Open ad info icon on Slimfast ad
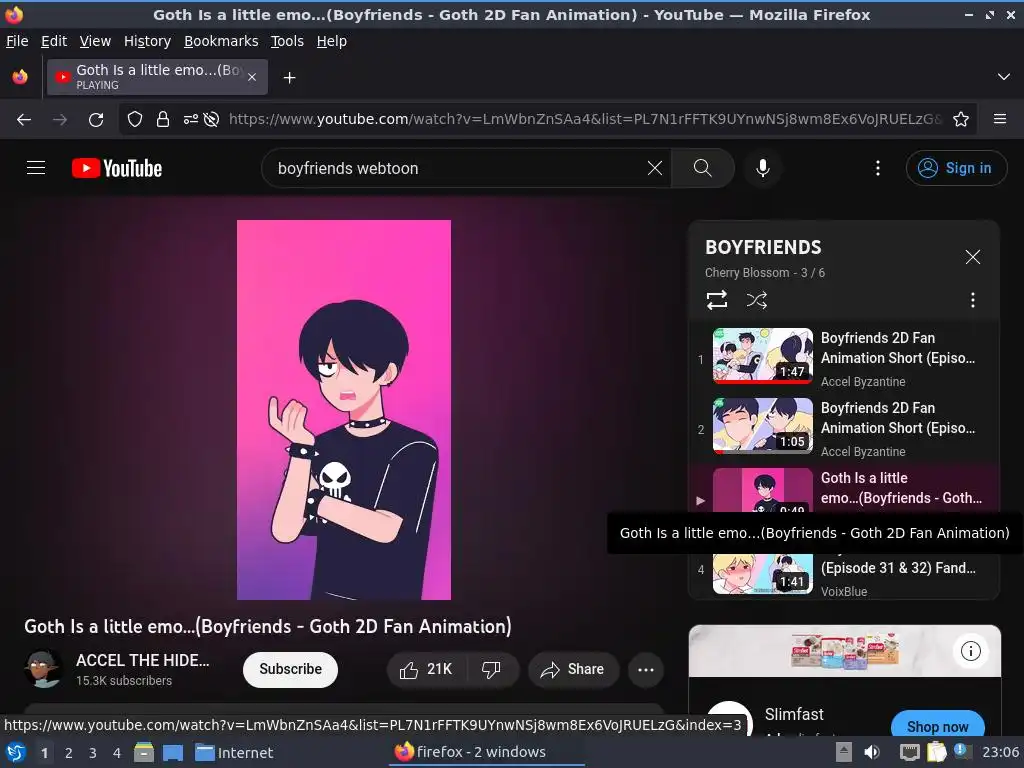Screen dimensions: 1024x768 [x=970, y=651]
